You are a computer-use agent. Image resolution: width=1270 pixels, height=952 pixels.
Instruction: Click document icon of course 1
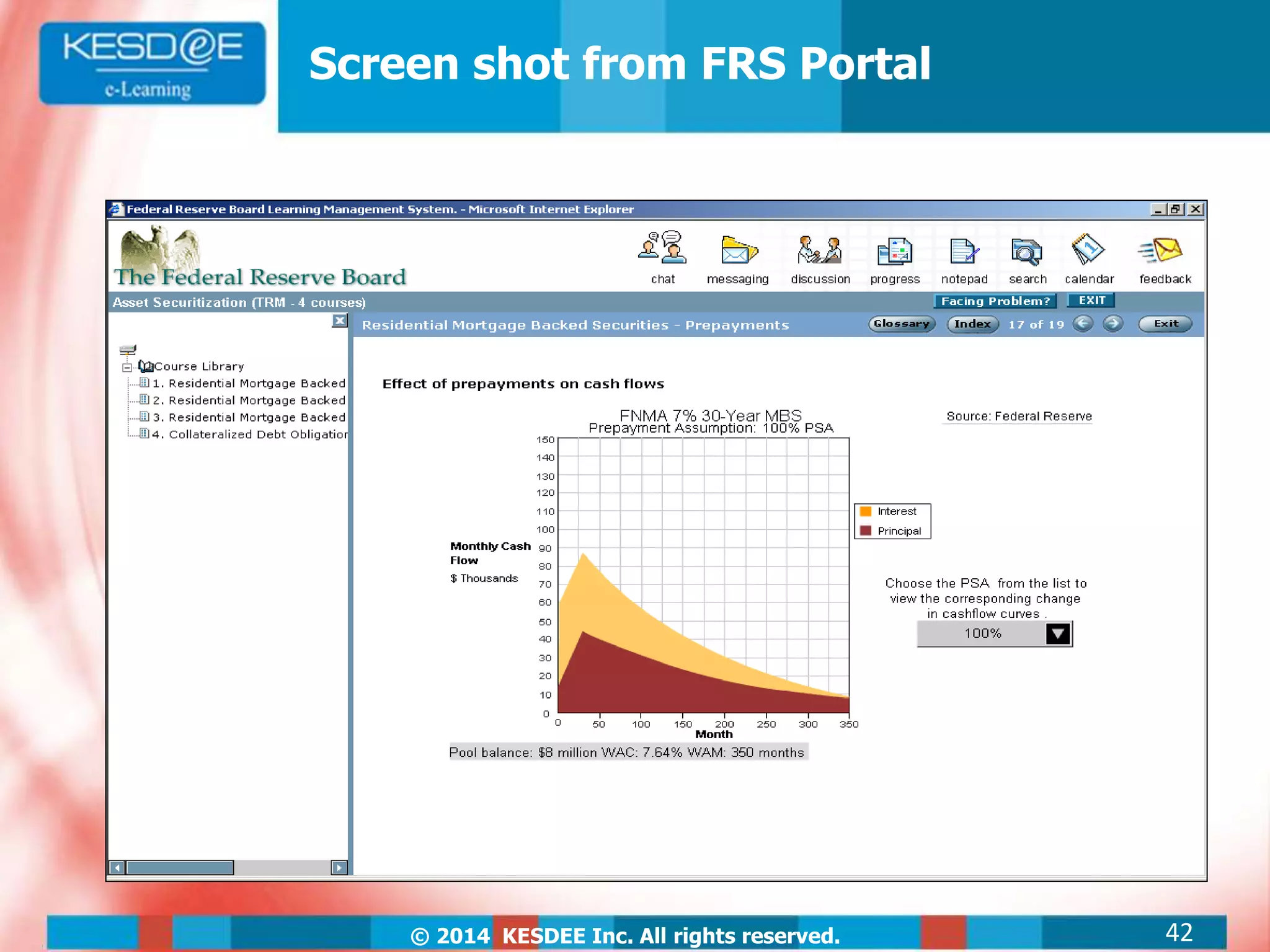[144, 382]
